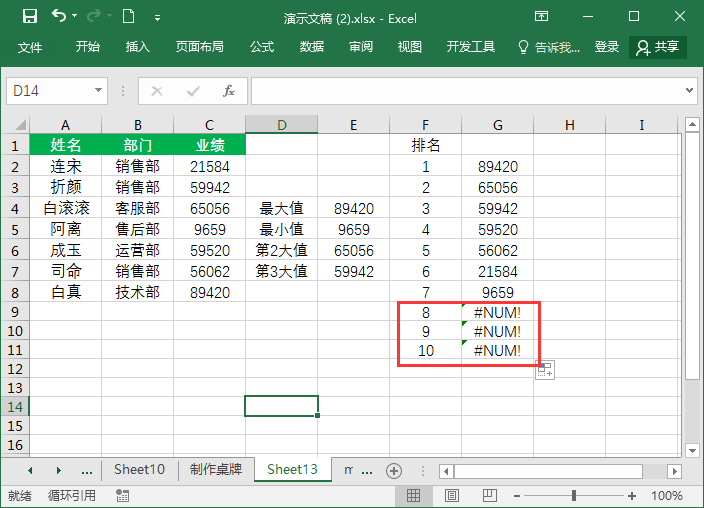This screenshot has width=704, height=508.
Task: Click cell G5 showing 59520
Action: click(497, 230)
